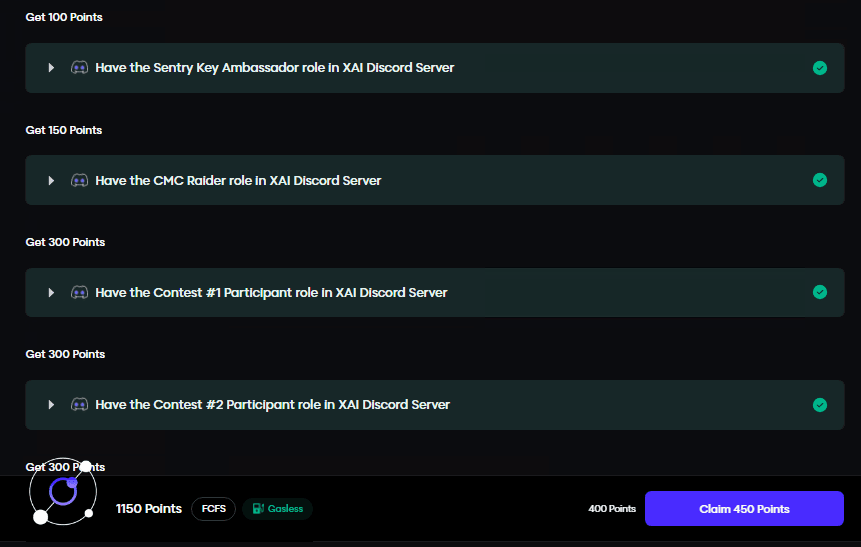Click Have the Contest #1 Participant role text
The image size is (861, 547).
coord(271,293)
